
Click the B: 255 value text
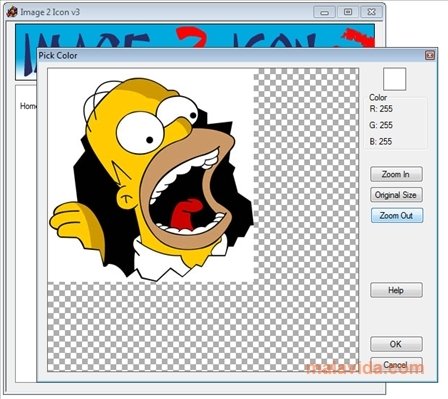click(381, 141)
